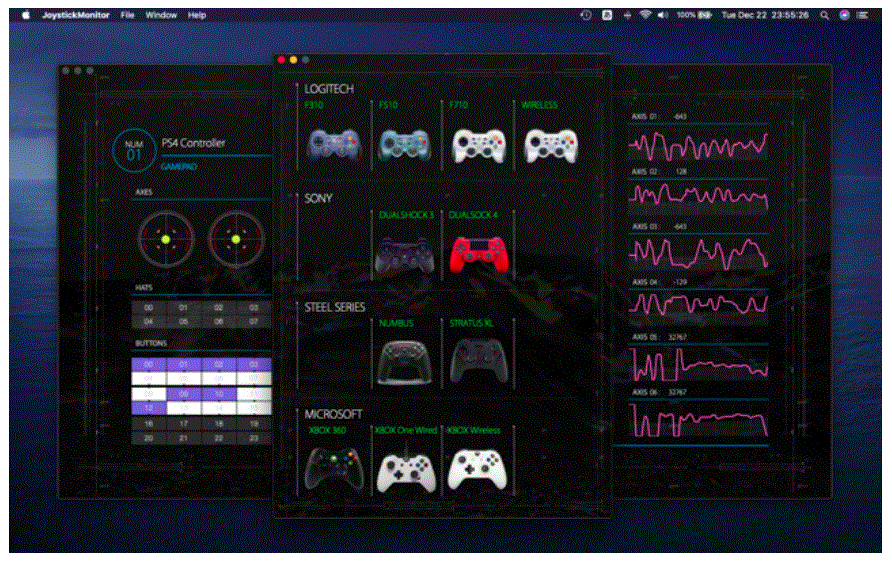Screen dimensions: 892x563
Task: Click purple button cell 00 in BUTTONS grid
Action: click(148, 364)
